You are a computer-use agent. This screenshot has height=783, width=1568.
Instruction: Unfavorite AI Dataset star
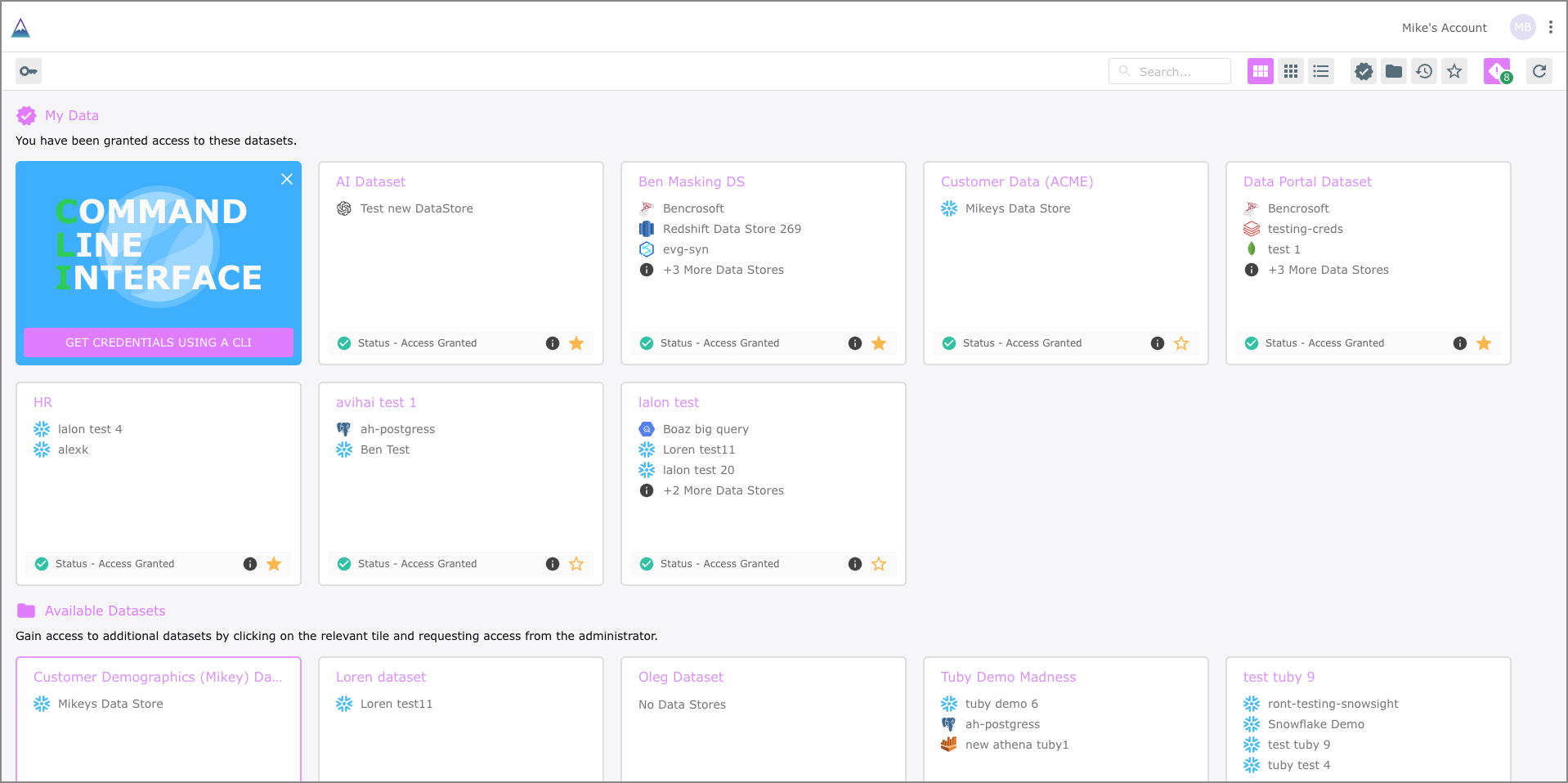pos(576,343)
